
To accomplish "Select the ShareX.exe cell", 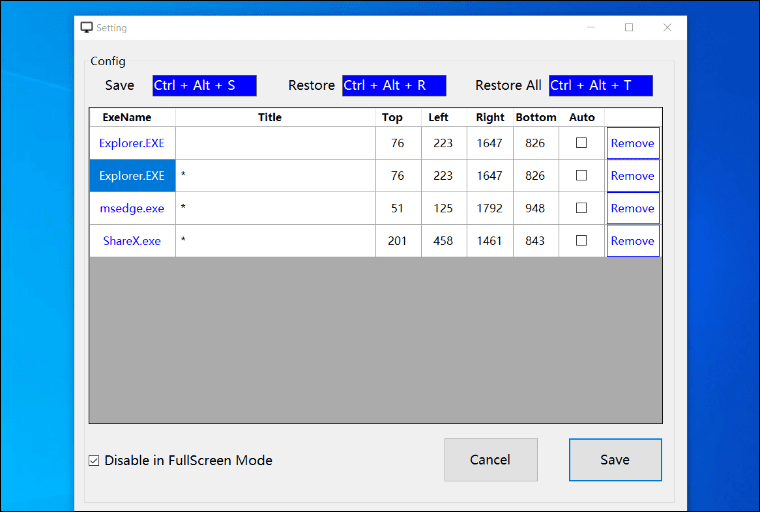I will pyautogui.click(x=132, y=240).
